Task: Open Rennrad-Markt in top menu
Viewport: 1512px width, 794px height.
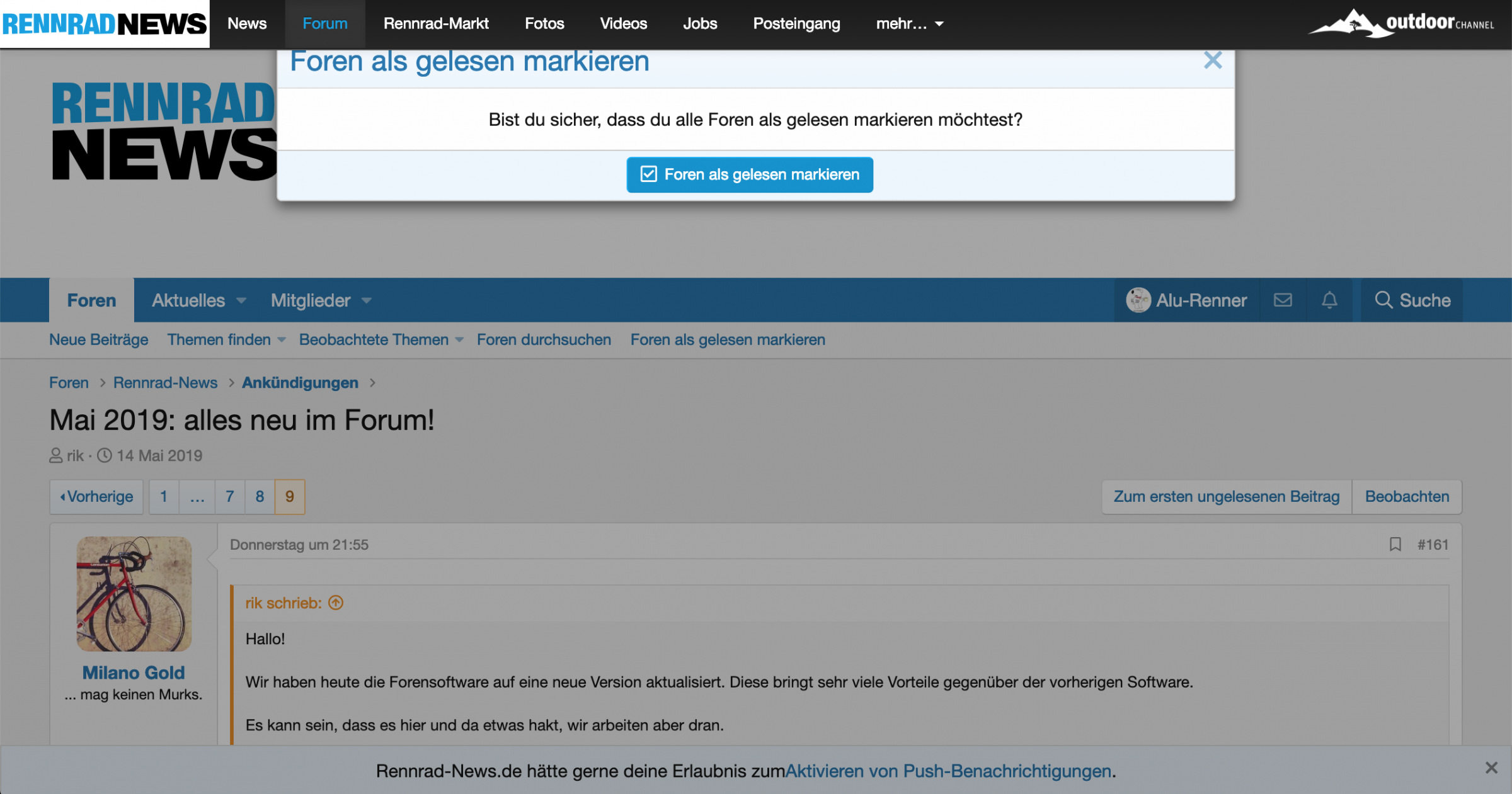Action: pyautogui.click(x=436, y=24)
